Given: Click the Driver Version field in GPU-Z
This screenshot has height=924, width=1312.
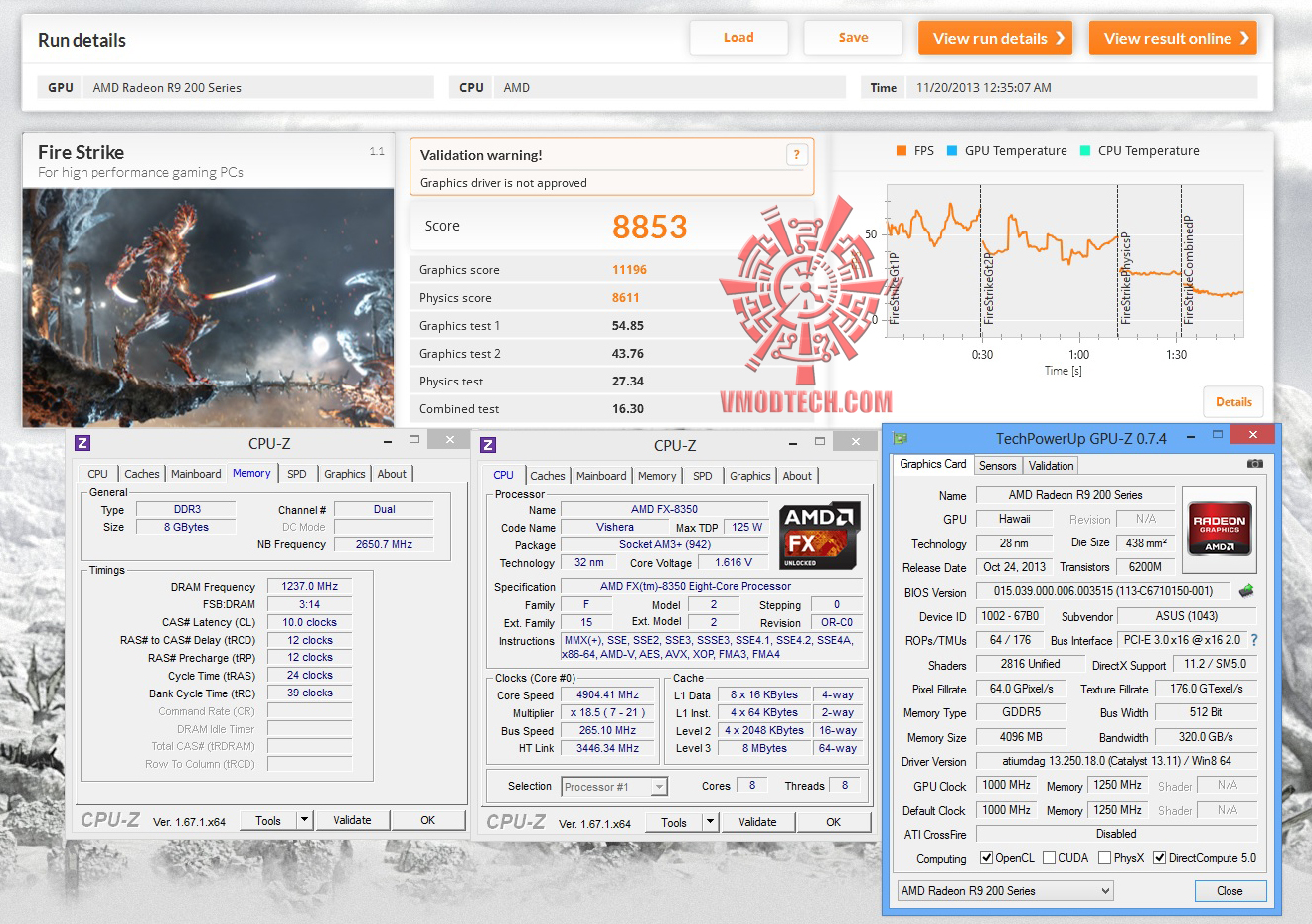Looking at the screenshot, I should coord(1116,761).
